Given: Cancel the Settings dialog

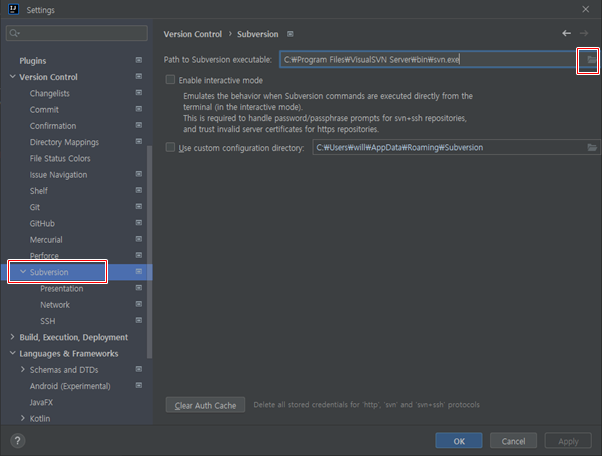Looking at the screenshot, I should pyautogui.click(x=513, y=441).
